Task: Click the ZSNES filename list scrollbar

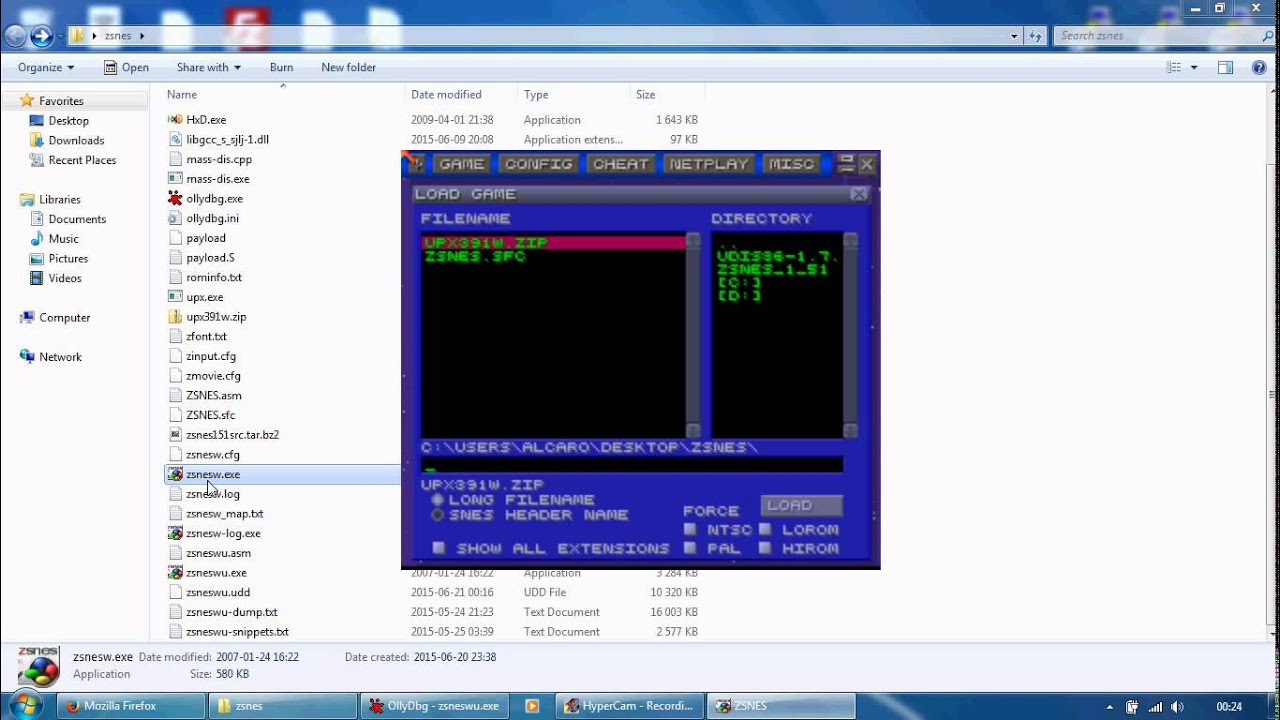Action: (692, 335)
